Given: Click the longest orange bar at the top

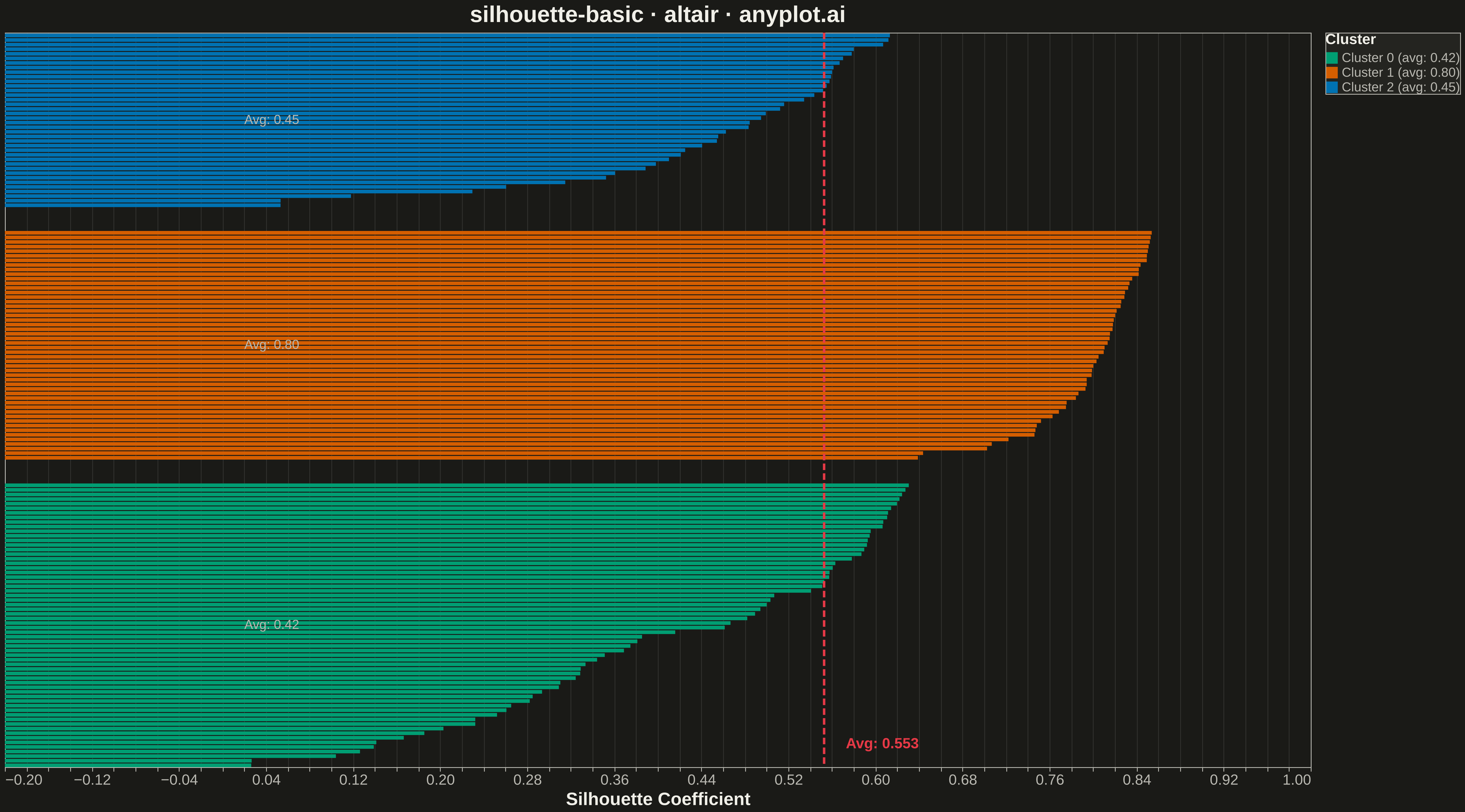Looking at the screenshot, I should [578, 233].
